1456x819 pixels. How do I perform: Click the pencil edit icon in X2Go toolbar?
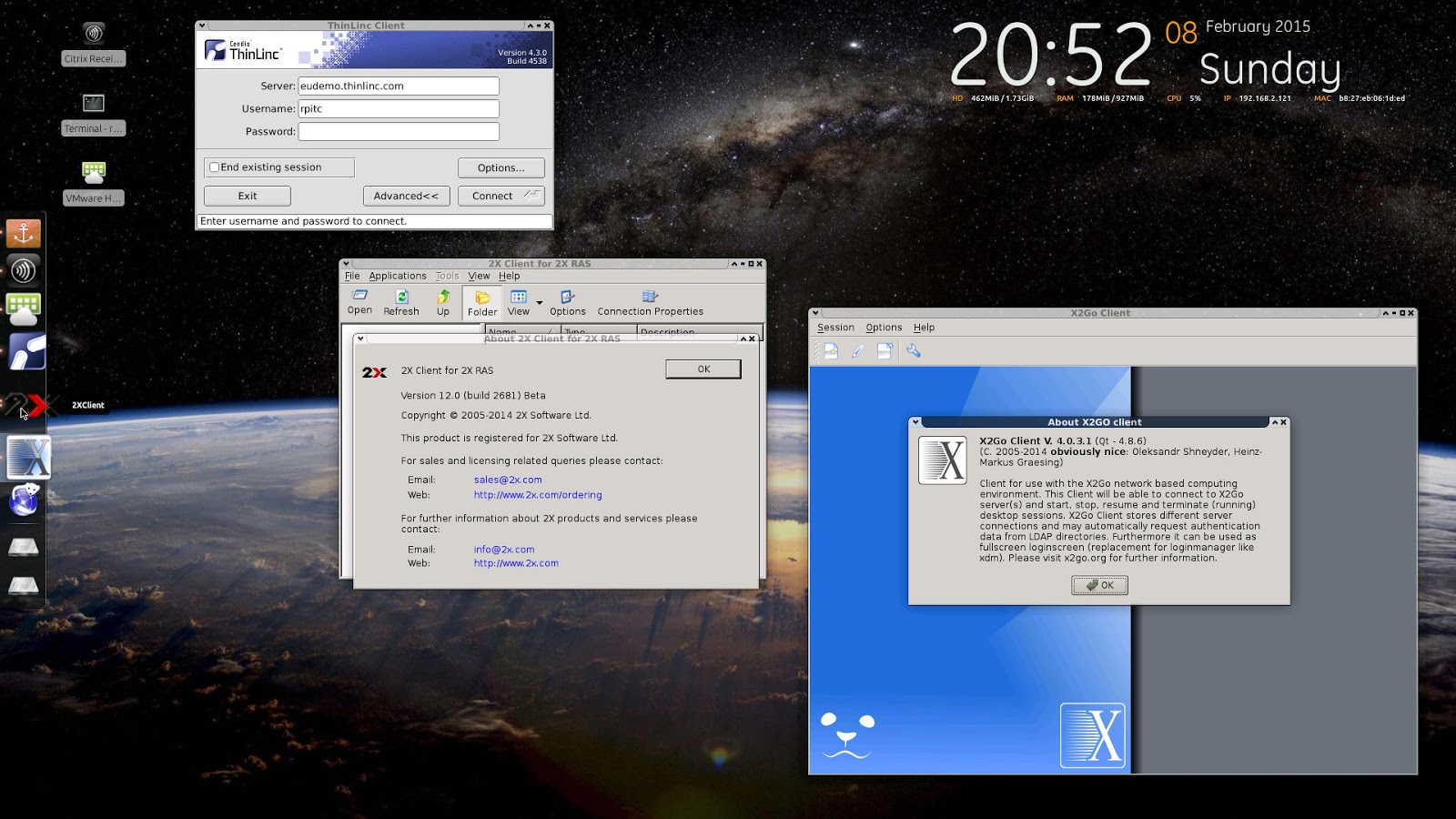pyautogui.click(x=858, y=350)
